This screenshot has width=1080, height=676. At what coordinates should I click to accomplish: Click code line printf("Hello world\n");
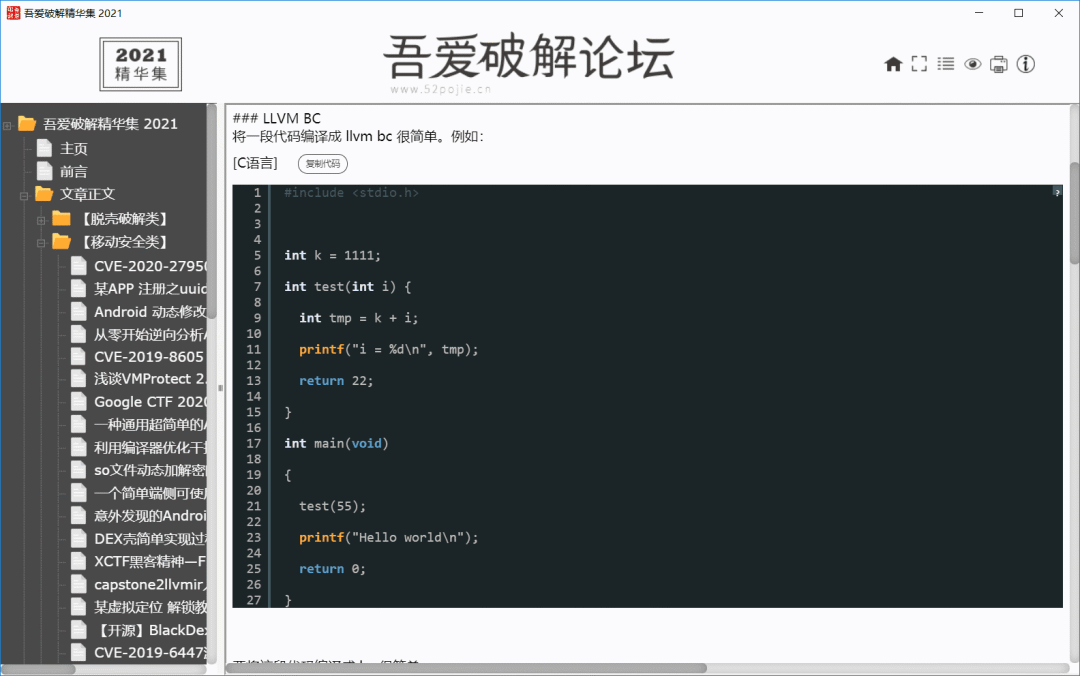(x=388, y=537)
